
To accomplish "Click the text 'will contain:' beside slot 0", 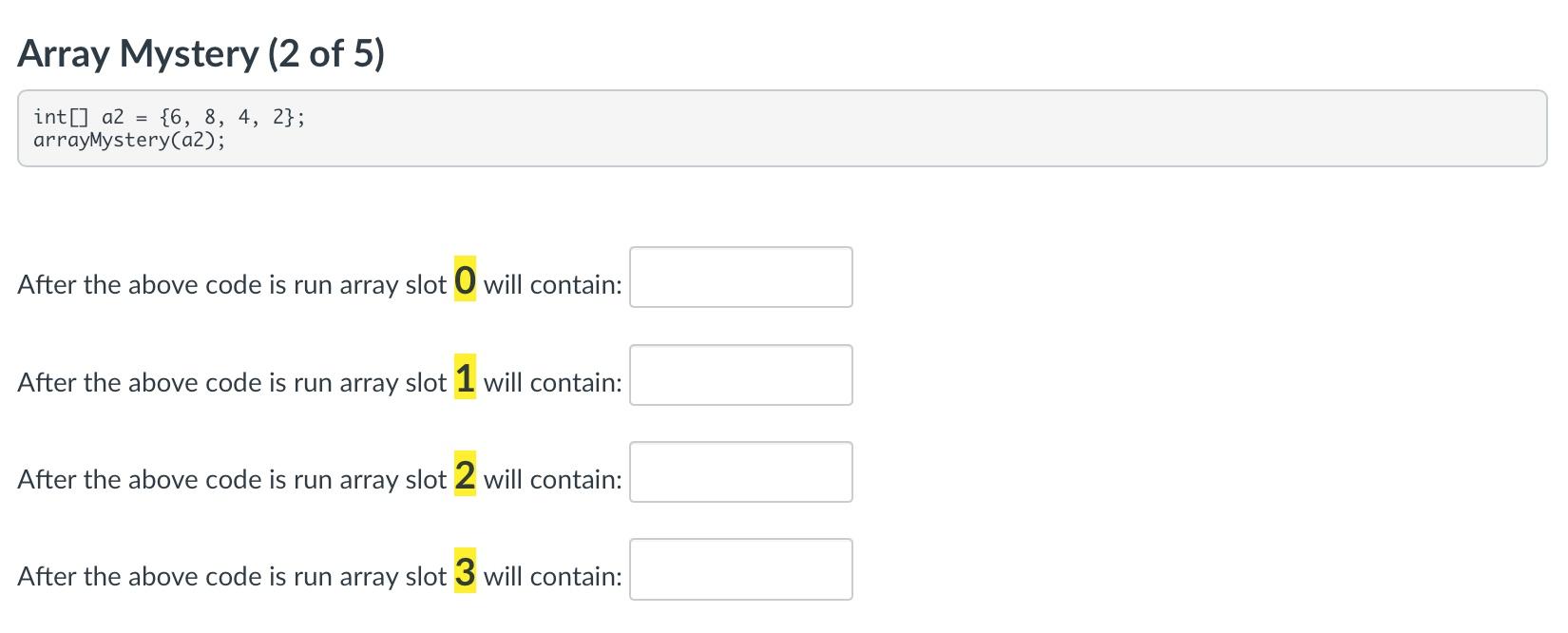I will click(552, 283).
